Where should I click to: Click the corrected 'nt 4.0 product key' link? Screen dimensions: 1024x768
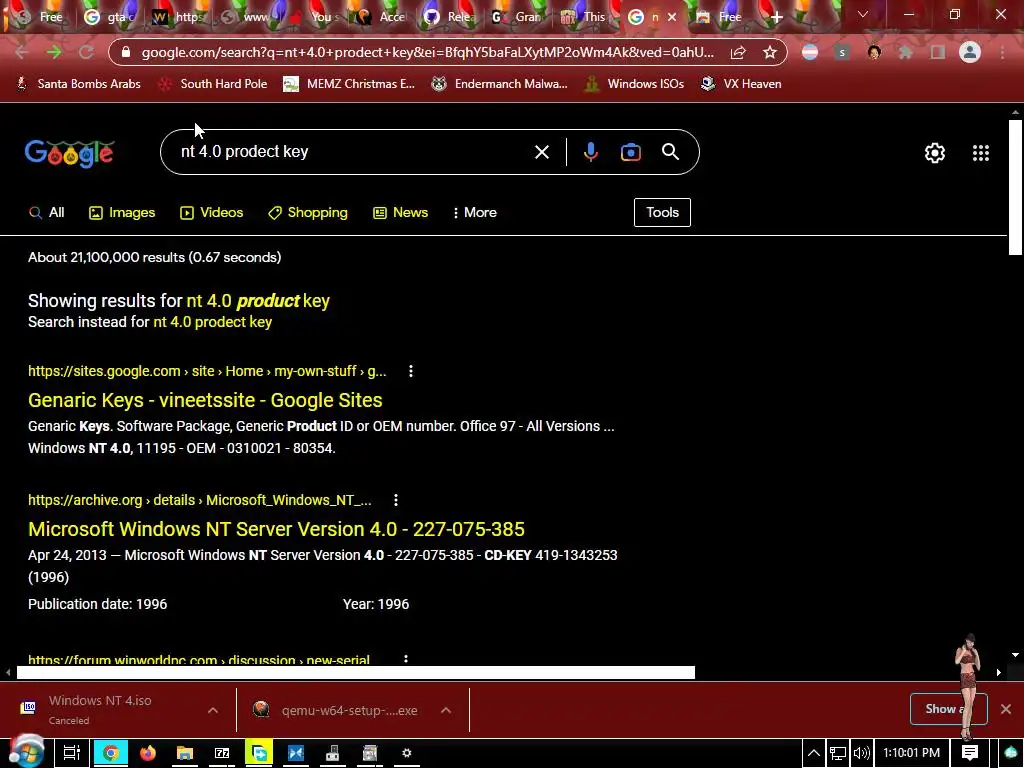[258, 301]
